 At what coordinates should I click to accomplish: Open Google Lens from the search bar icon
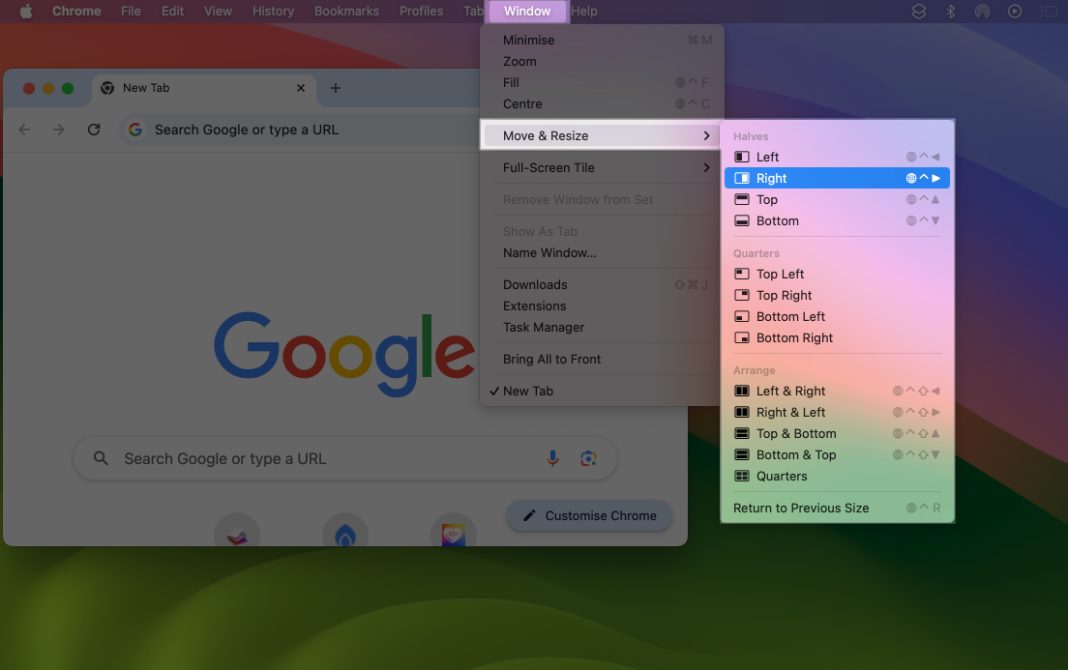589,458
